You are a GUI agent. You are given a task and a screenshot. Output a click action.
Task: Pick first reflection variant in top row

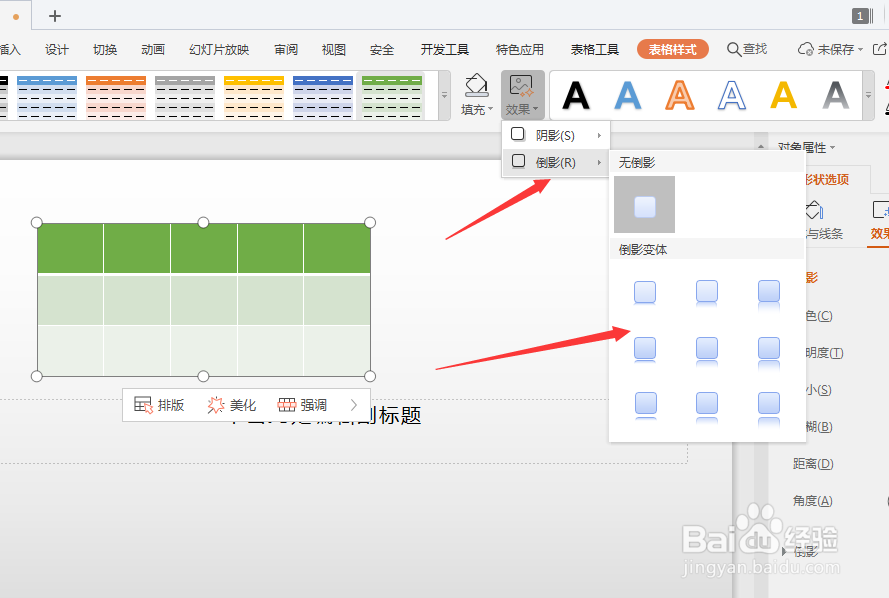coord(645,292)
